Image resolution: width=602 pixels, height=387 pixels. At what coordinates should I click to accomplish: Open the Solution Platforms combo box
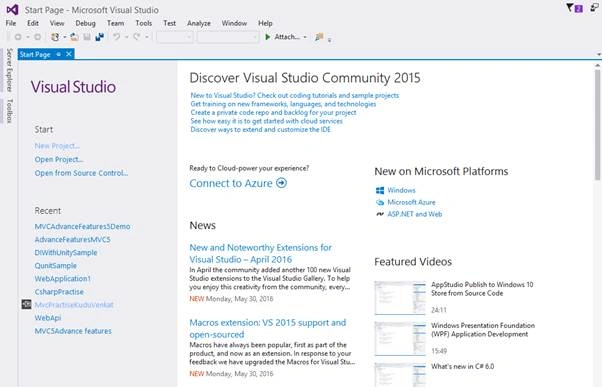[x=227, y=37]
